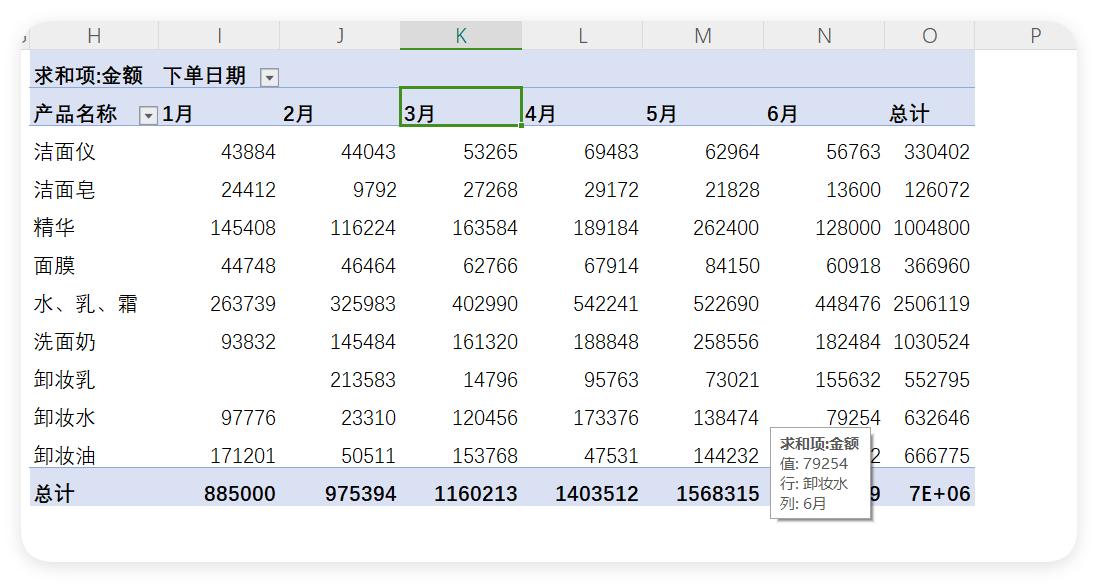Image resolution: width=1098 pixels, height=583 pixels.
Task: Click the 5月 column label
Action: (x=661, y=113)
